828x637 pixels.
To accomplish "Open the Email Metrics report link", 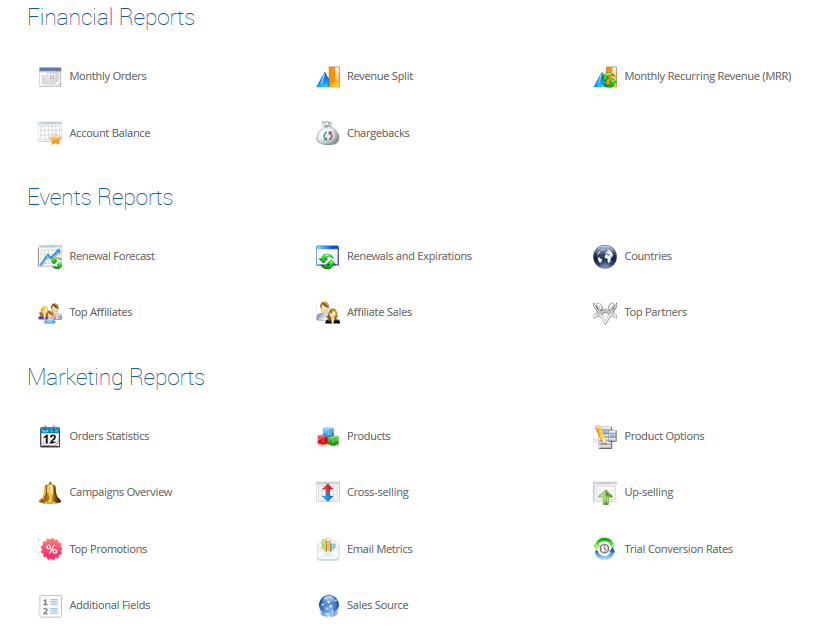I will tap(379, 549).
